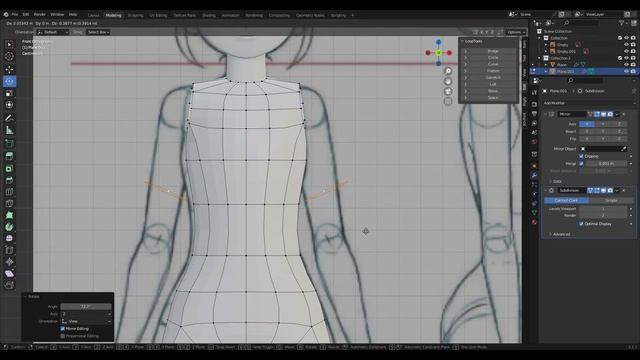Open the File menu
The width and height of the screenshot is (640, 360).
(15, 14)
